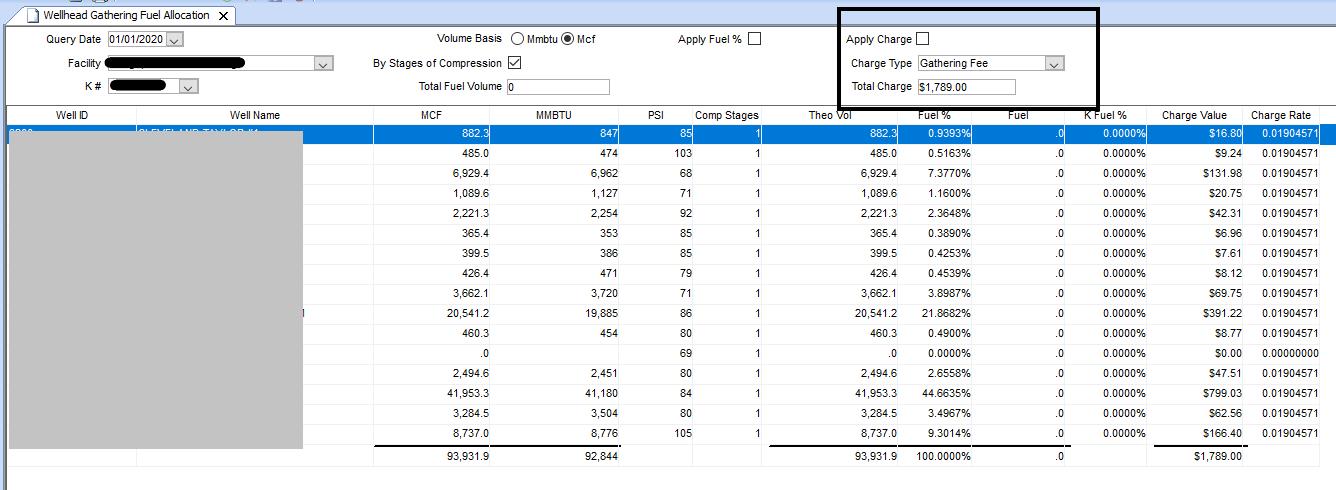Expand the Facility dropdown list
The image size is (1336, 490).
click(x=323, y=64)
